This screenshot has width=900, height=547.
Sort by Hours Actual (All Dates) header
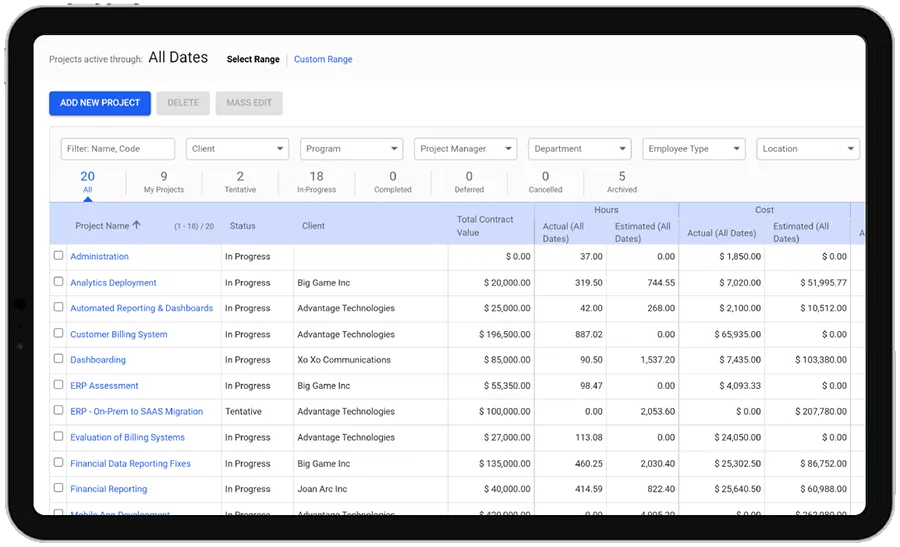tap(563, 232)
